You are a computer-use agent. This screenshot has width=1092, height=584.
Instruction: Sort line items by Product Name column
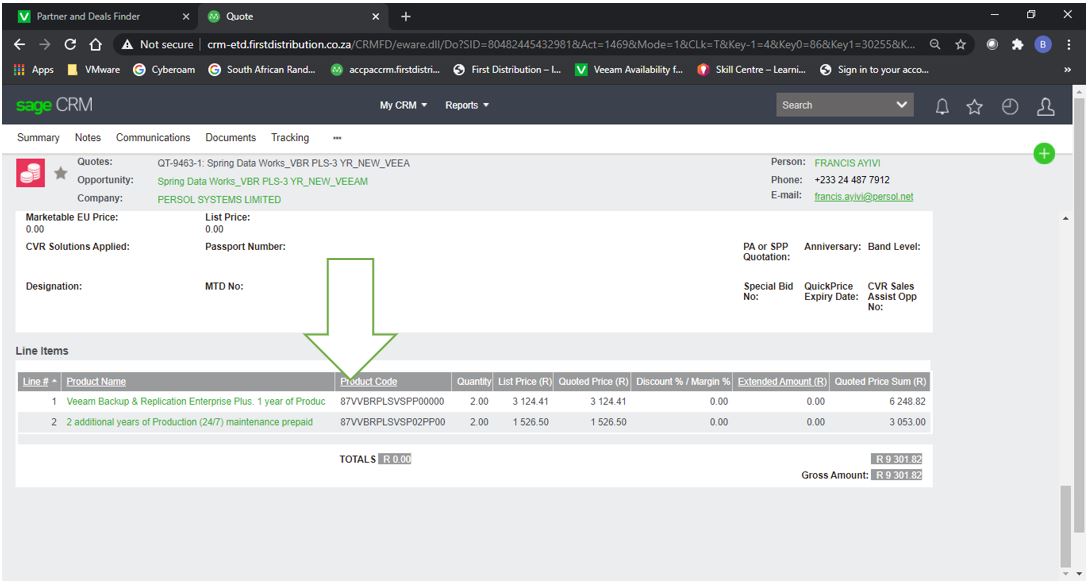(96, 382)
